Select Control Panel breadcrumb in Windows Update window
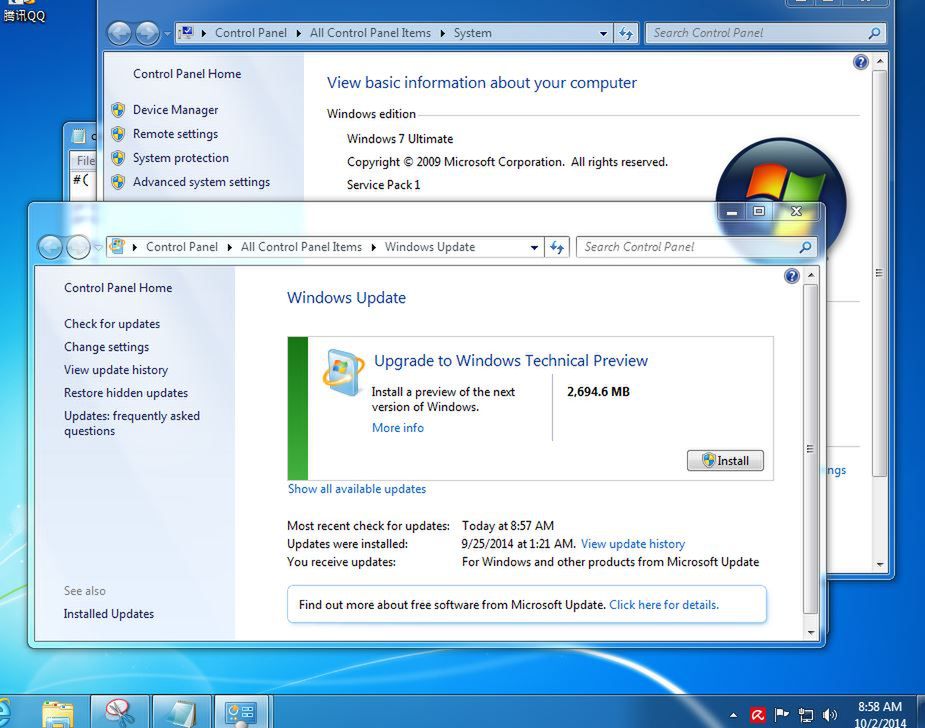The image size is (925, 728). pos(182,247)
